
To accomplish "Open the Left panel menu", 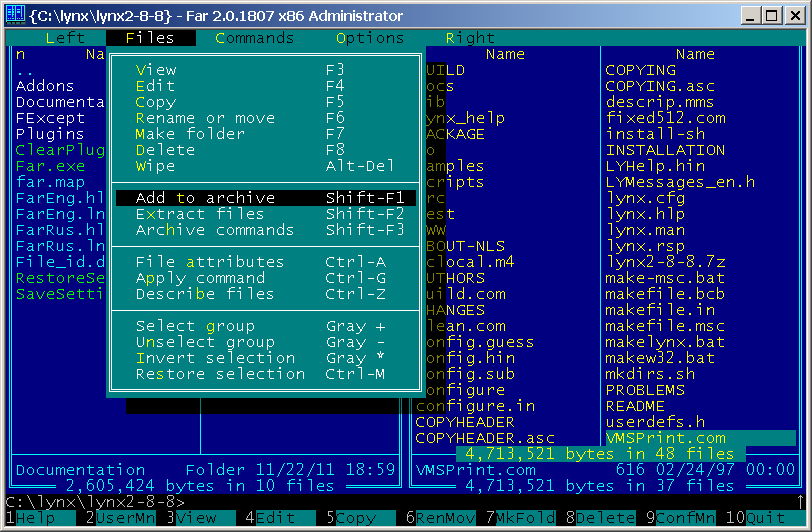I will point(65,38).
